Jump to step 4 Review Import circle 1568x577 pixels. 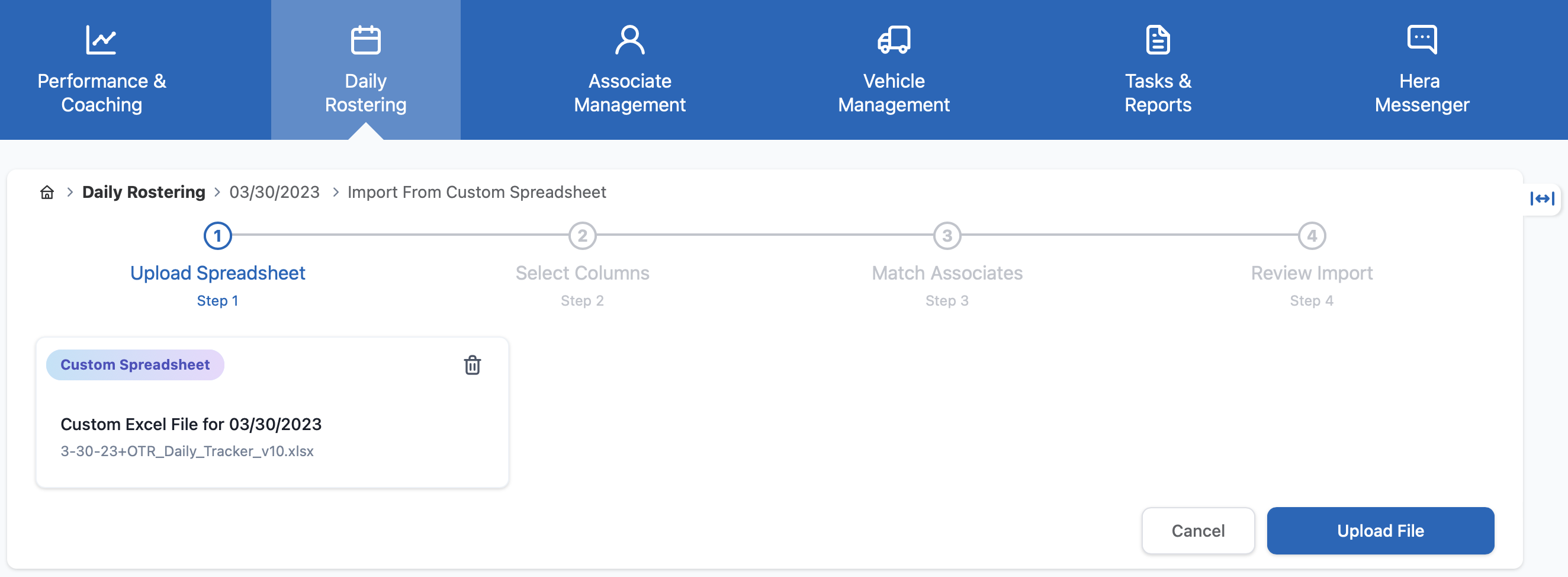click(1311, 236)
